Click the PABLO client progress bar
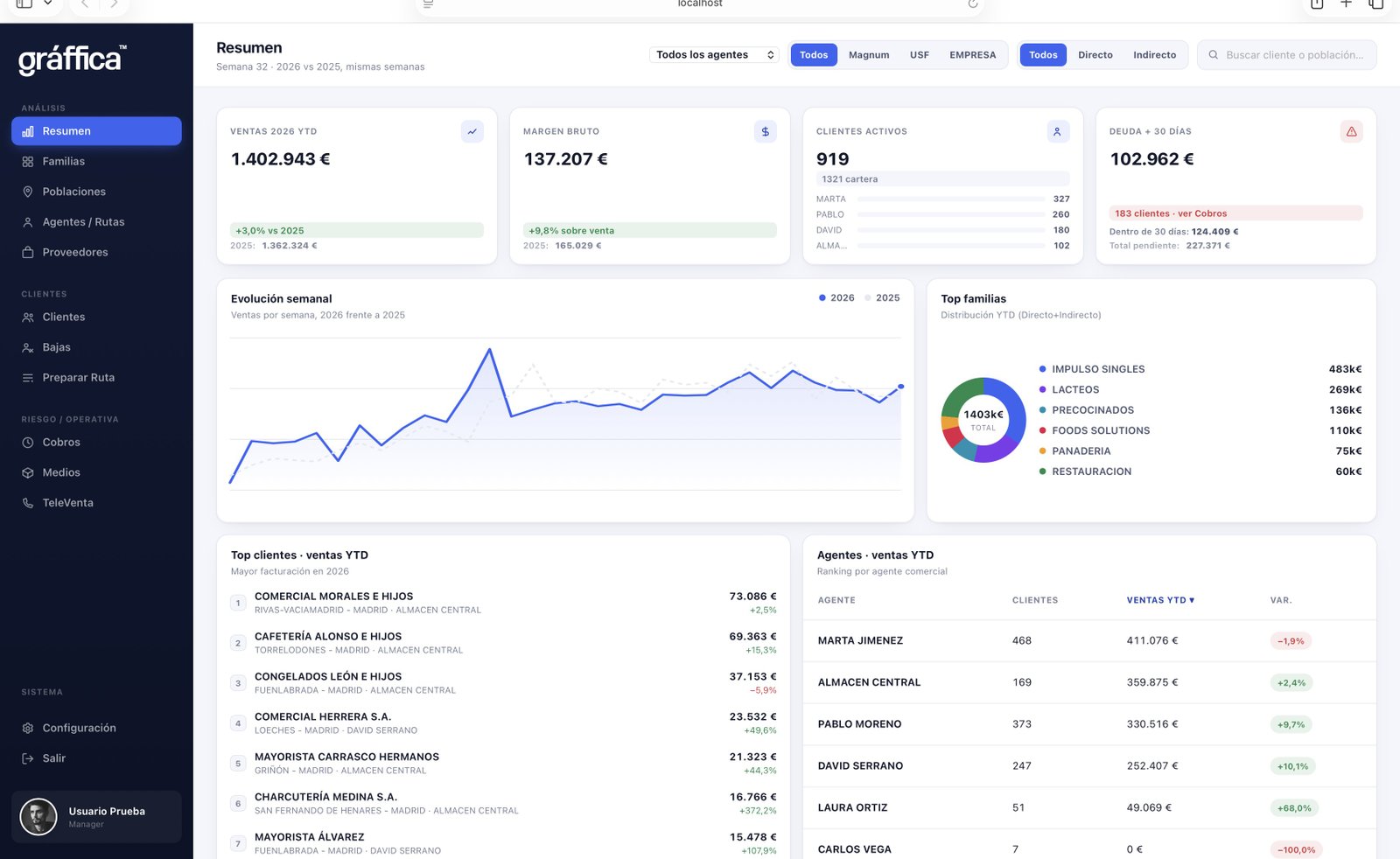Viewport: 1400px width, 859px height. coord(952,214)
